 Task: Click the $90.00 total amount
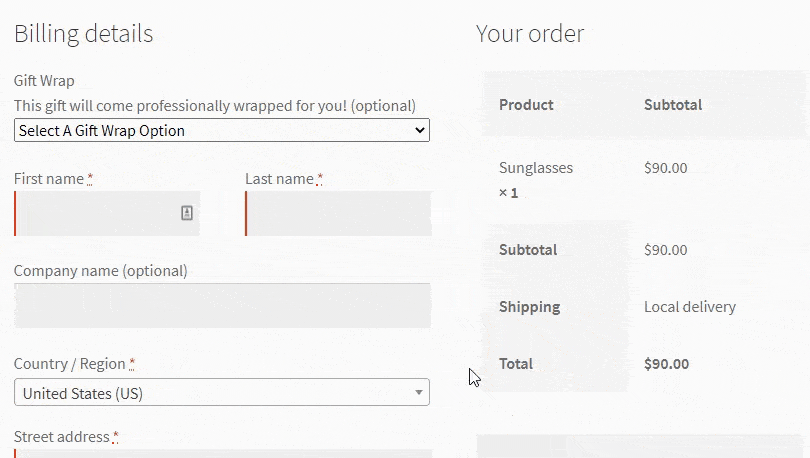point(666,364)
